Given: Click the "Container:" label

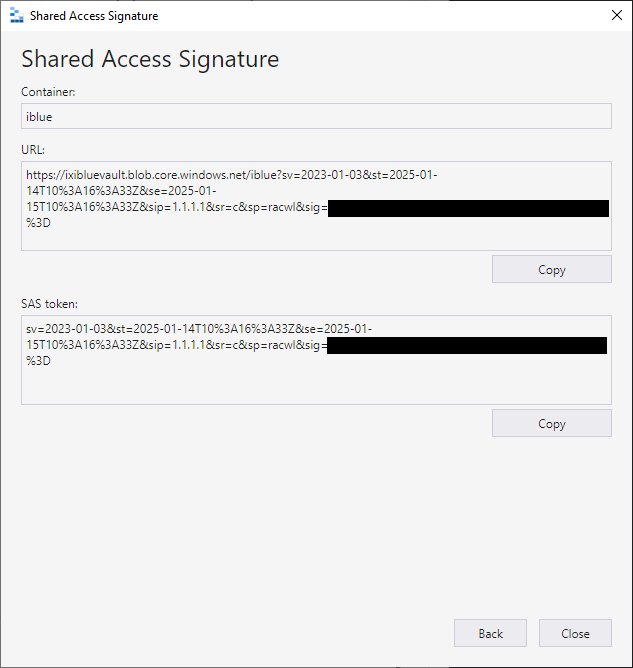Looking at the screenshot, I should 49,92.
